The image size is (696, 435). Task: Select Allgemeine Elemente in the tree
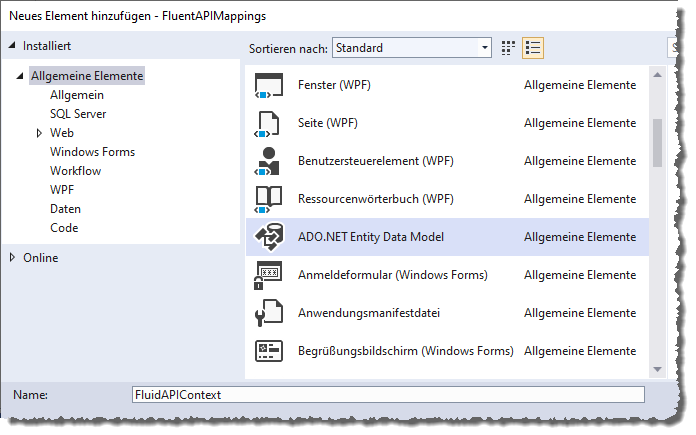coord(87,76)
